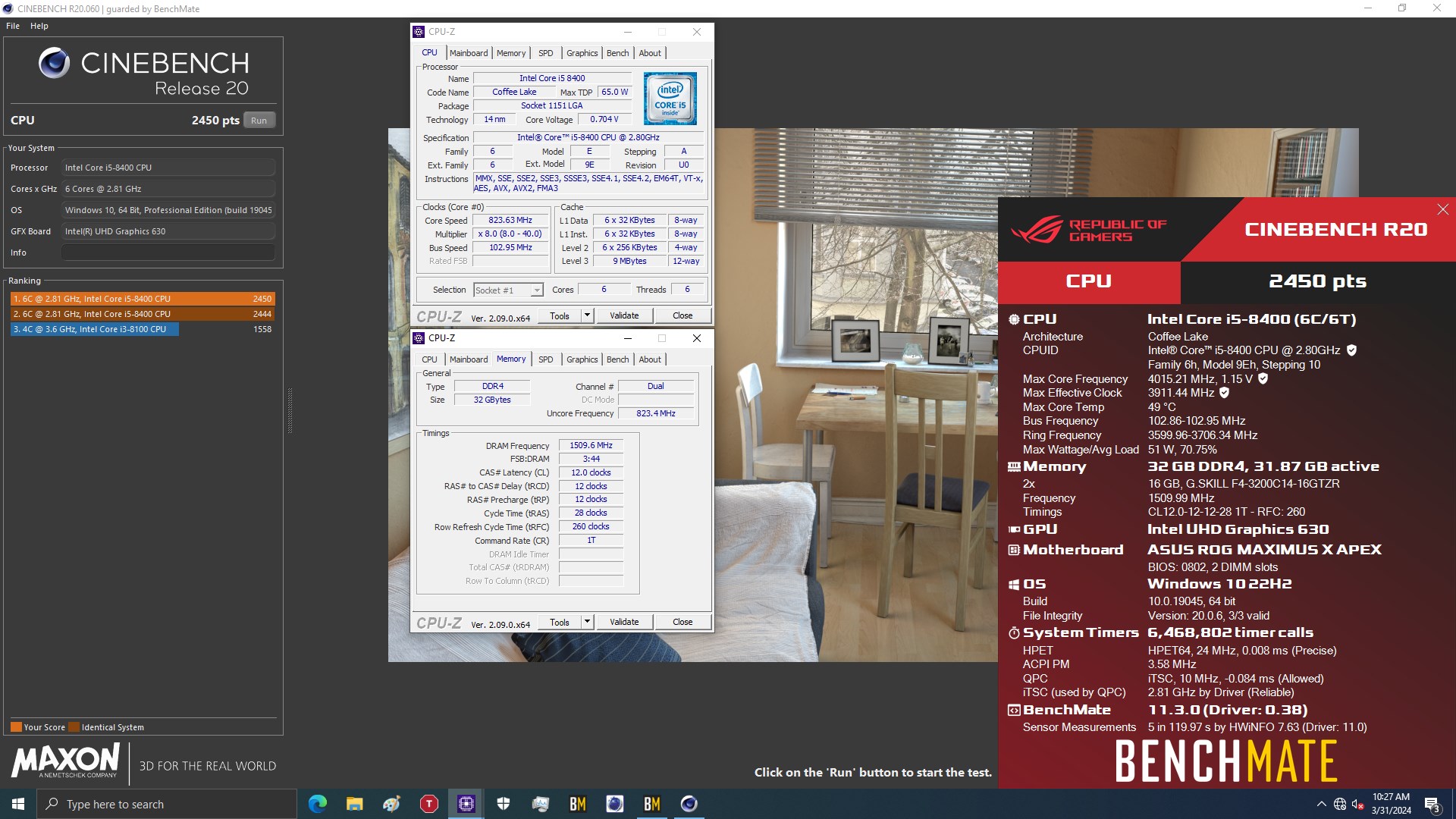Open the notification center icon
1456x819 pixels.
(x=1432, y=804)
